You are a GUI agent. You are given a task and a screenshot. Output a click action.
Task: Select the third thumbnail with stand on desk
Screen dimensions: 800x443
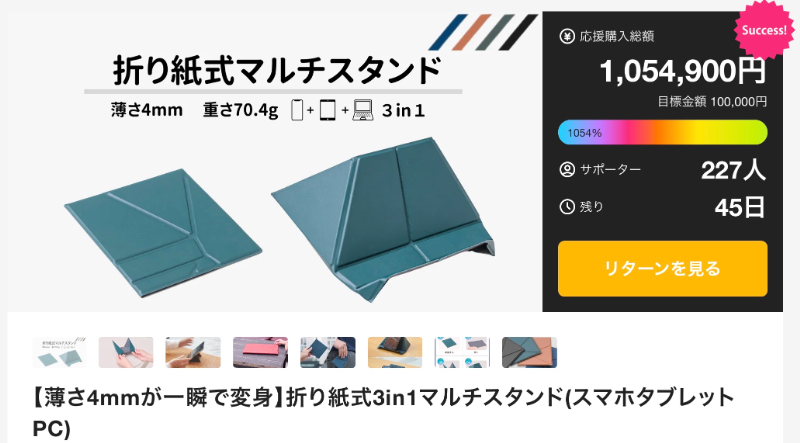click(x=193, y=352)
